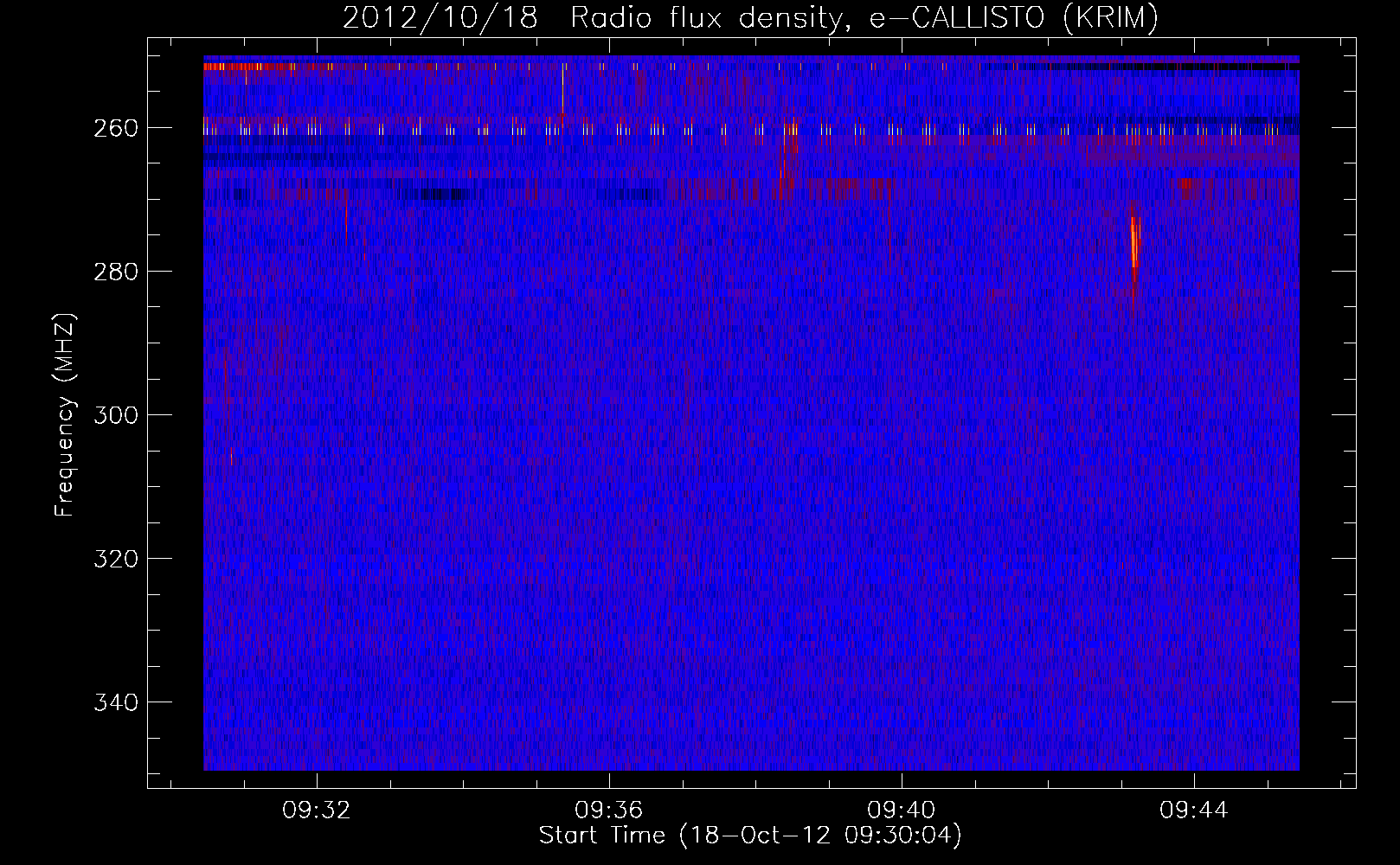Click the 09:32 time tick label
Image resolution: width=1400 pixels, height=865 pixels.
[317, 811]
